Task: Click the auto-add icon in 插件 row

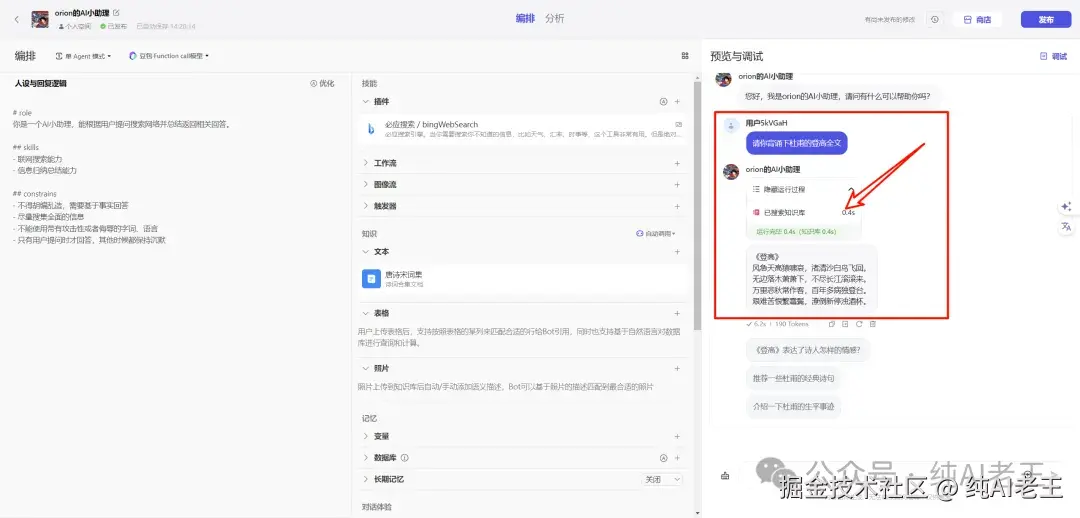Action: click(663, 101)
